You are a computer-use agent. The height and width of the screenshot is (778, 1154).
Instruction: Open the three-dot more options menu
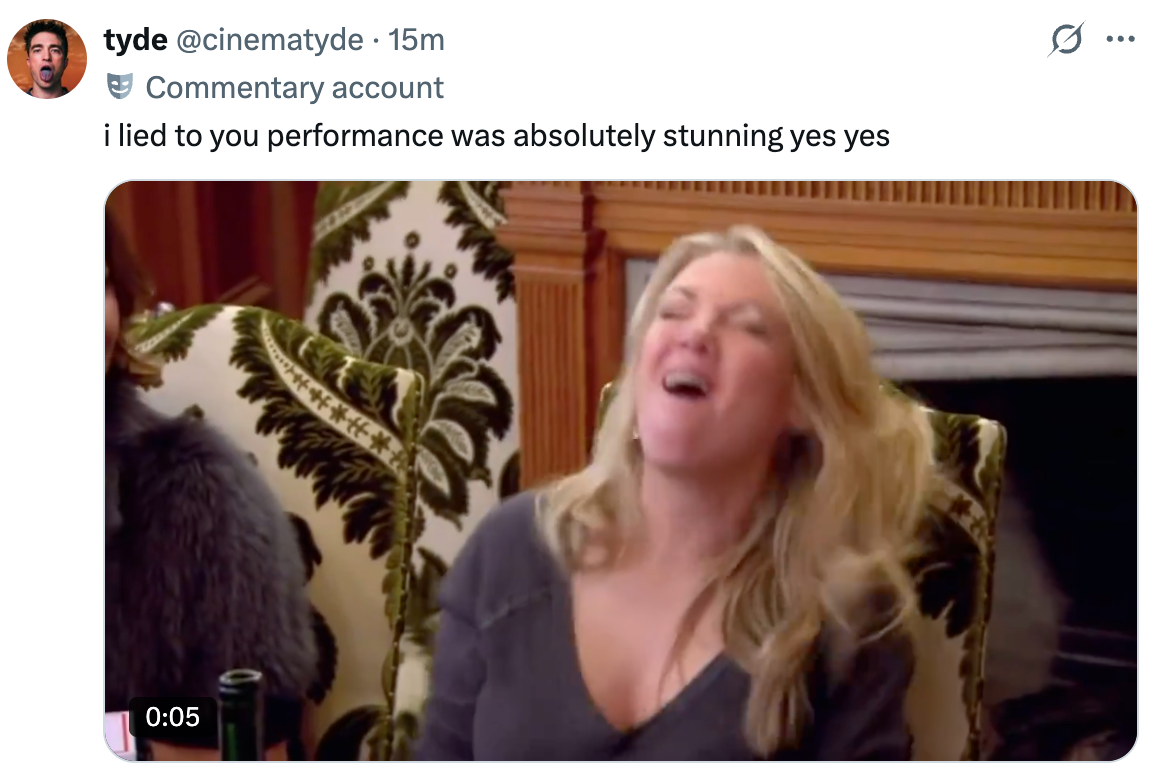(x=1119, y=41)
